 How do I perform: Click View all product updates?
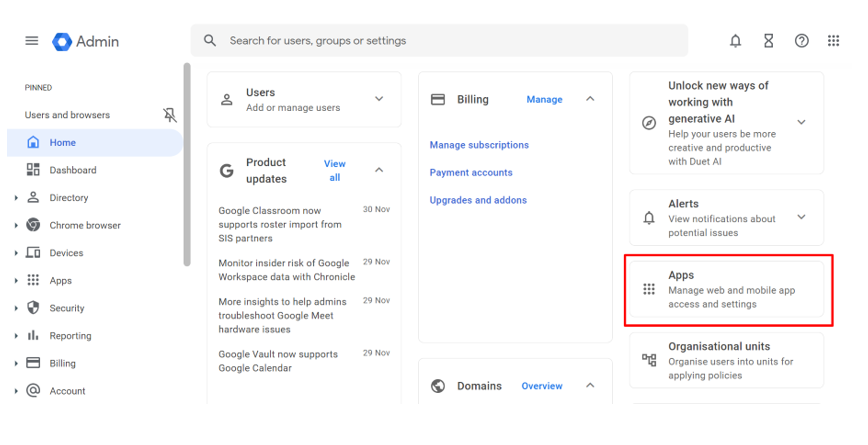[334, 170]
